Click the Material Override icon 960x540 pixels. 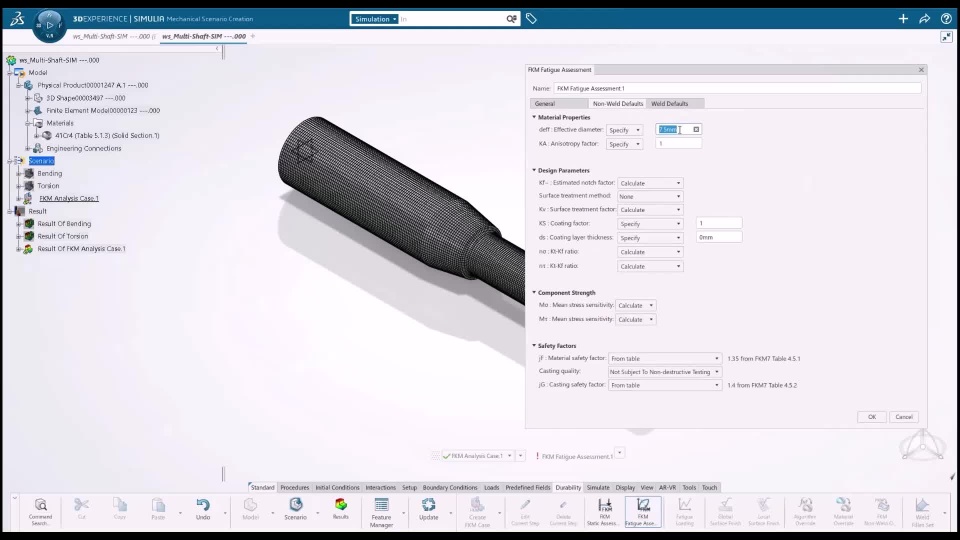click(844, 505)
